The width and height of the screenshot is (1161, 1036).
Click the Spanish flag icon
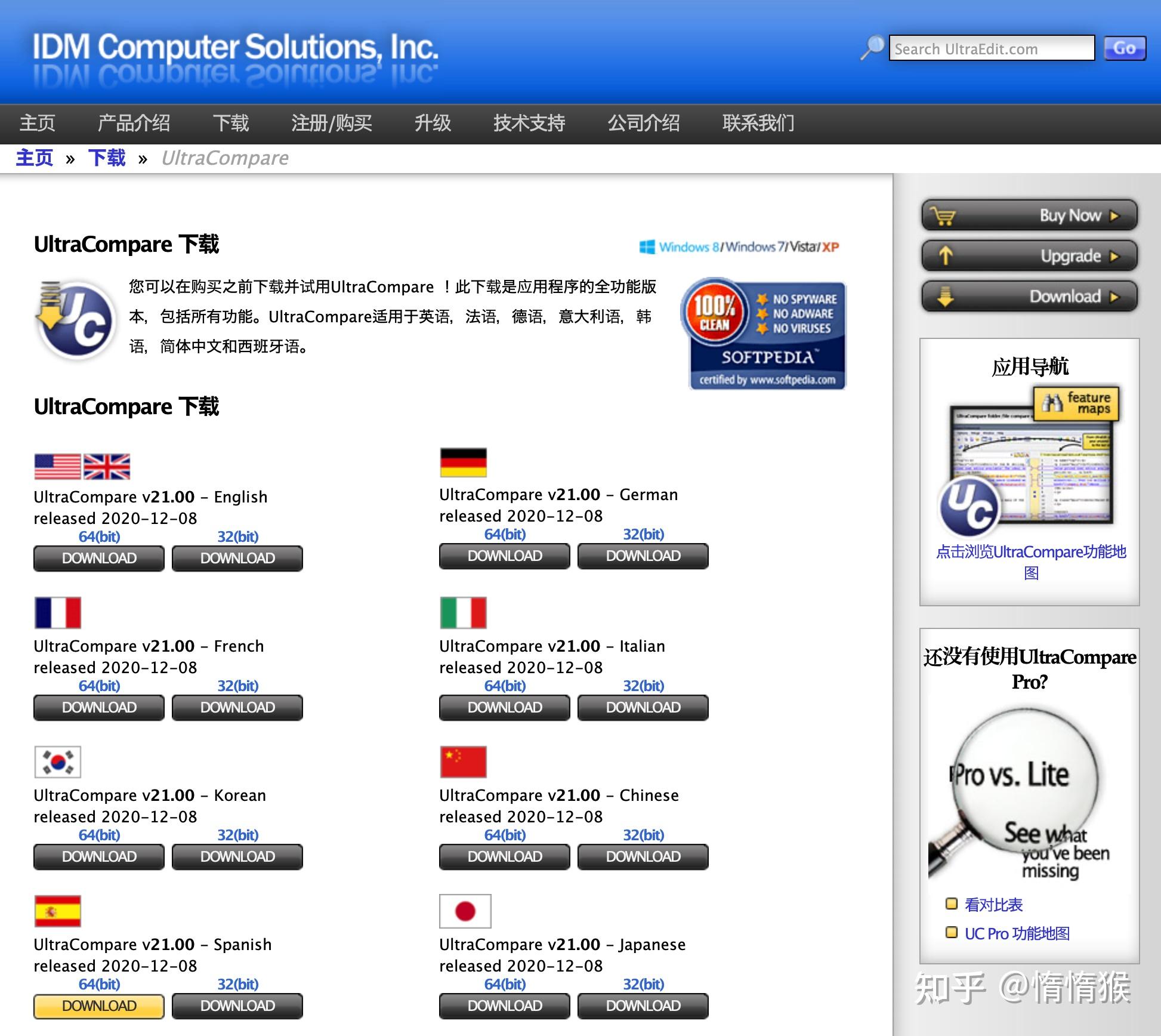(57, 911)
